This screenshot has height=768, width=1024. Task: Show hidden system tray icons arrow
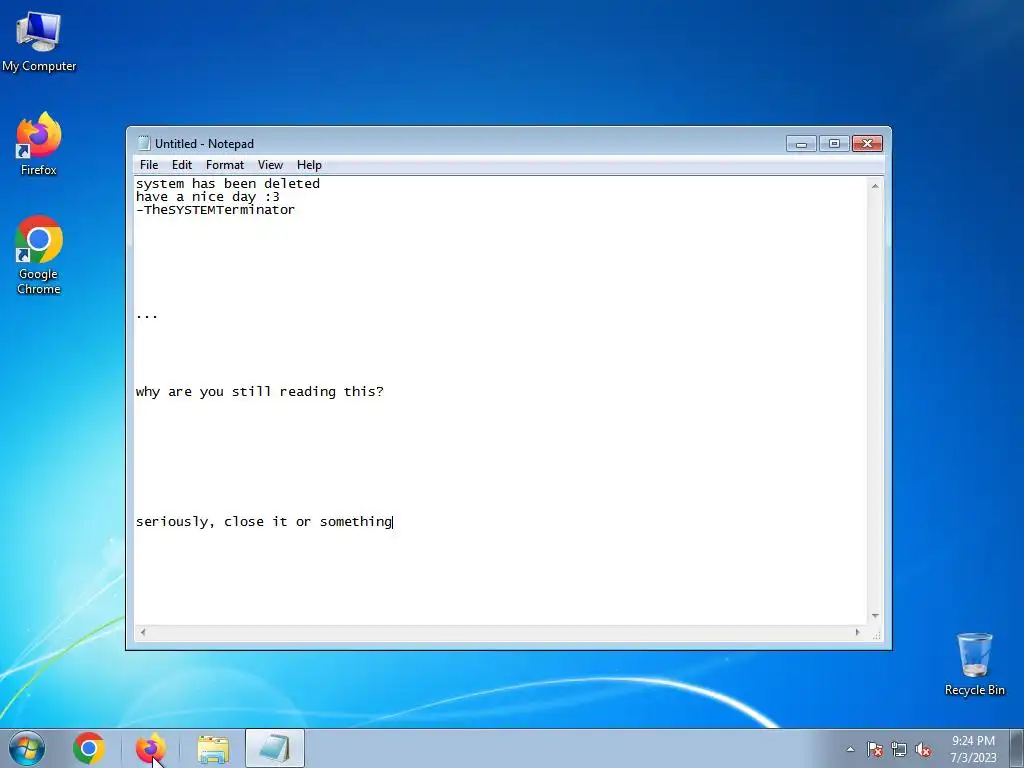(x=850, y=749)
